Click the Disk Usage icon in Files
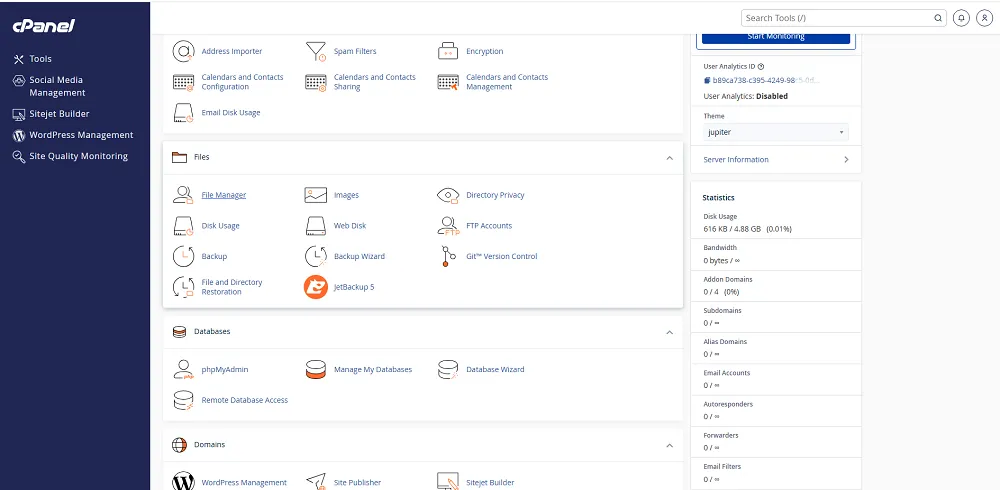 coord(184,226)
